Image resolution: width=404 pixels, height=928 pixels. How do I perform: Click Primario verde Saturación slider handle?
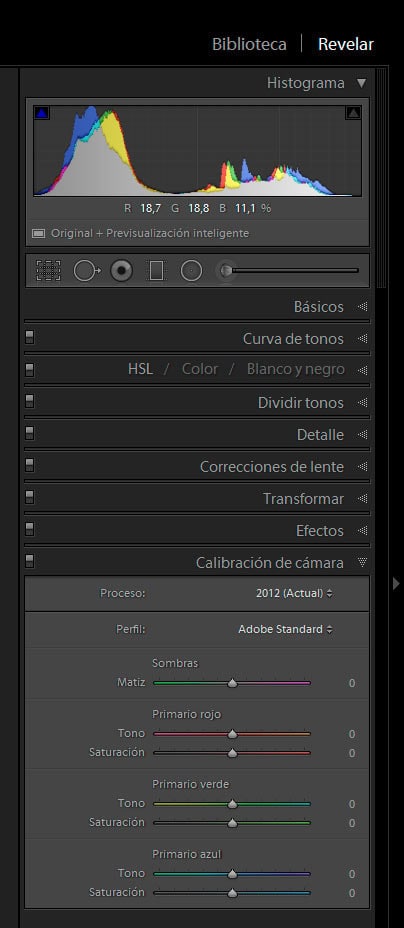pyautogui.click(x=232, y=823)
